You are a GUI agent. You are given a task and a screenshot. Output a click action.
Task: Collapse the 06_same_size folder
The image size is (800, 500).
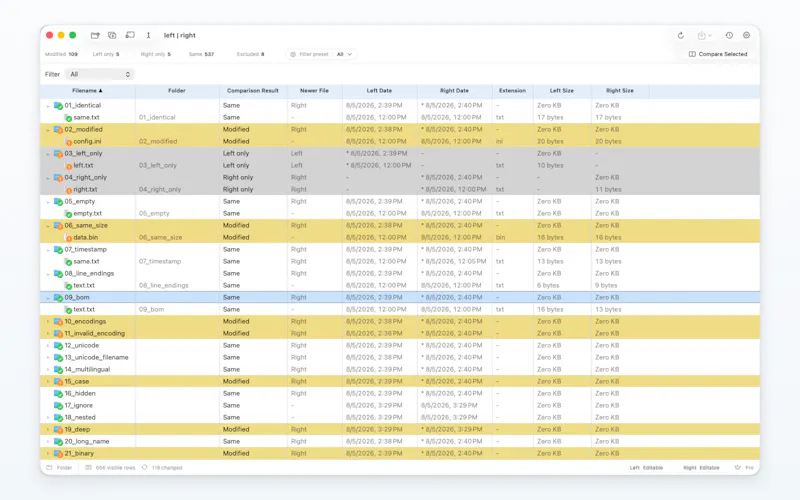click(x=48, y=226)
